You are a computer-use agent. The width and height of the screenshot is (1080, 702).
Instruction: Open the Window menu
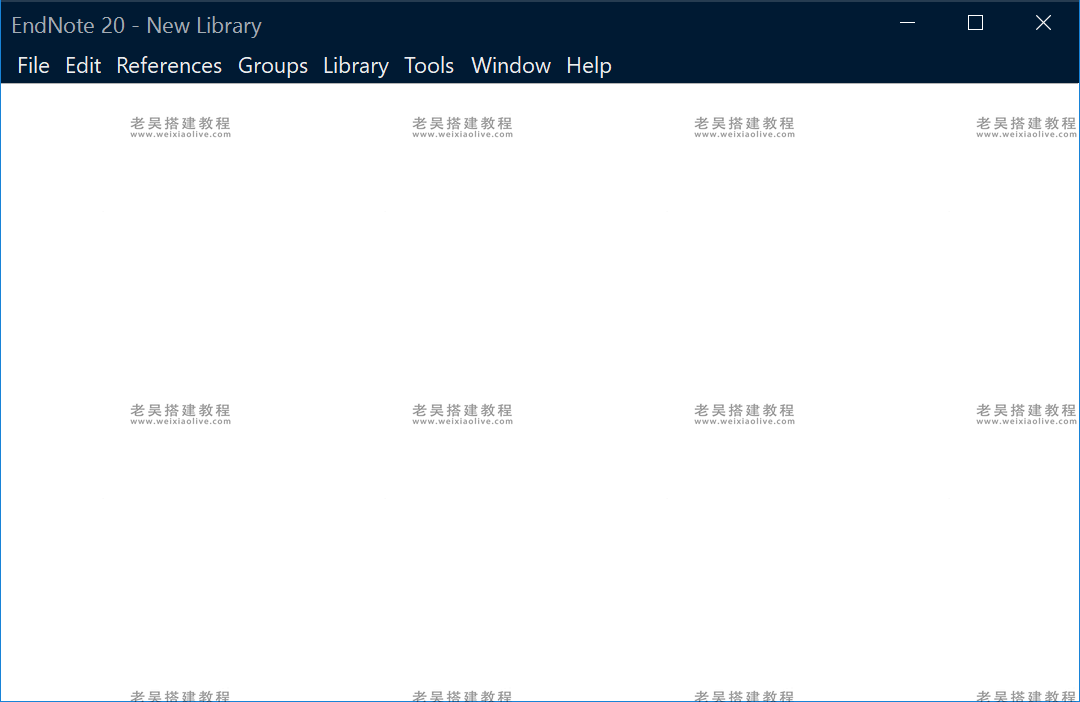(x=510, y=66)
